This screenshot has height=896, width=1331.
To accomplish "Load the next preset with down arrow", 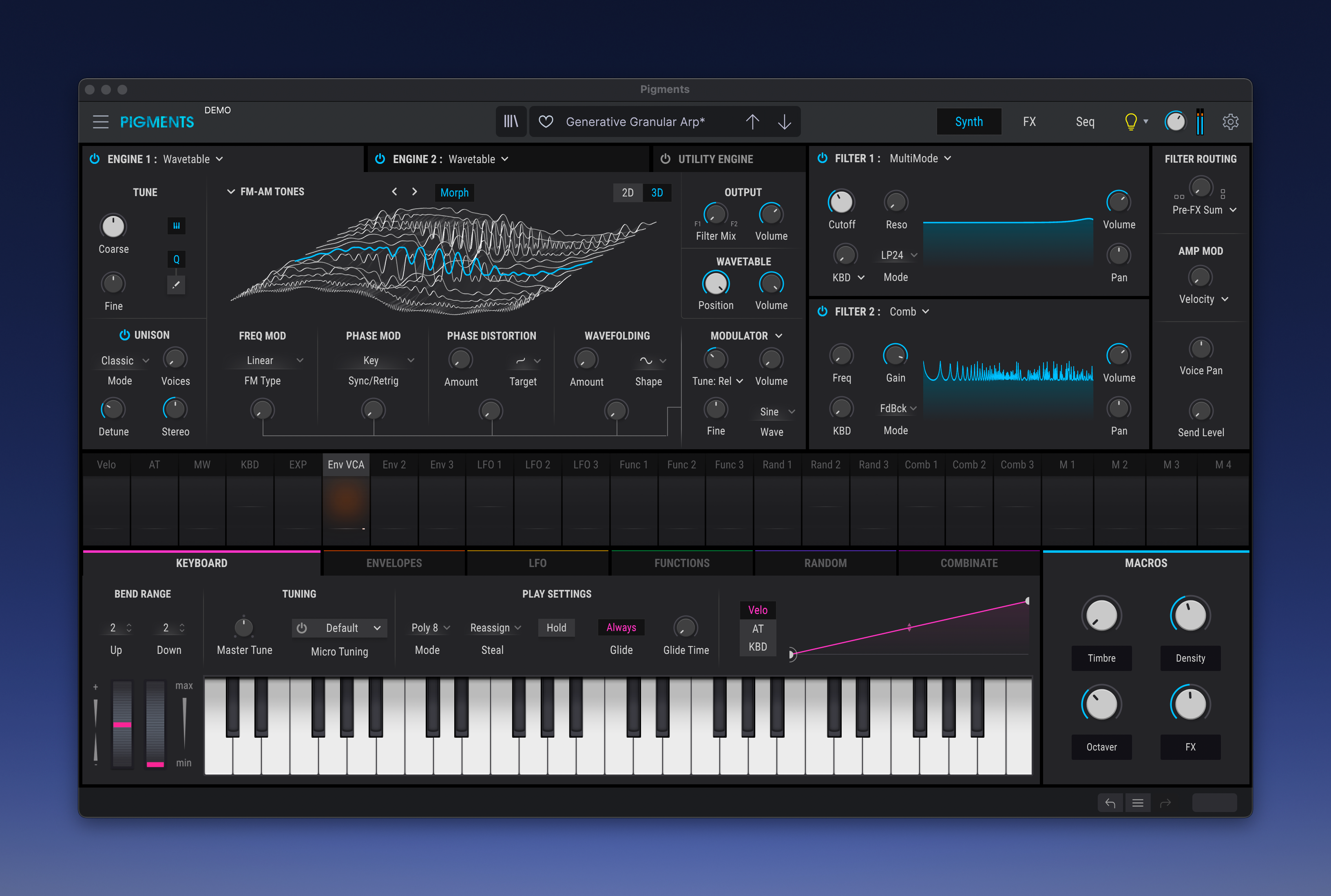I will [x=784, y=122].
